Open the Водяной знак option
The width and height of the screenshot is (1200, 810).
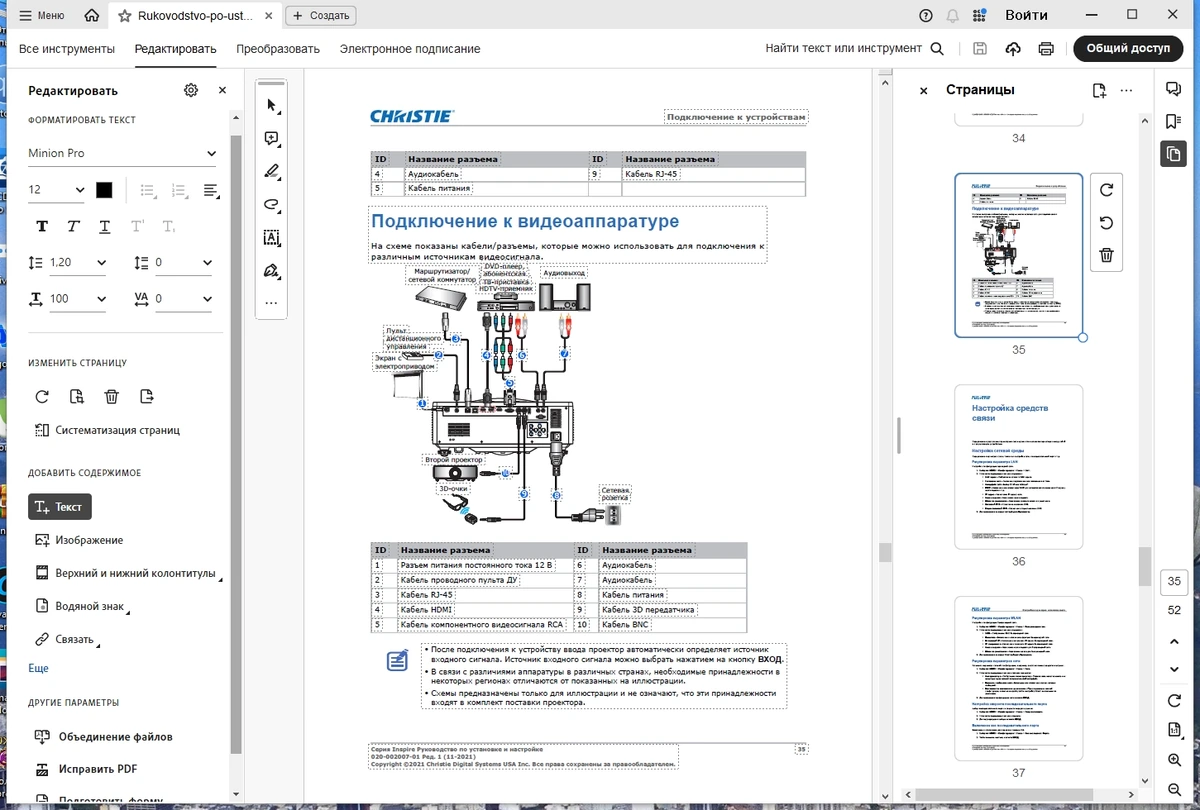click(x=83, y=606)
